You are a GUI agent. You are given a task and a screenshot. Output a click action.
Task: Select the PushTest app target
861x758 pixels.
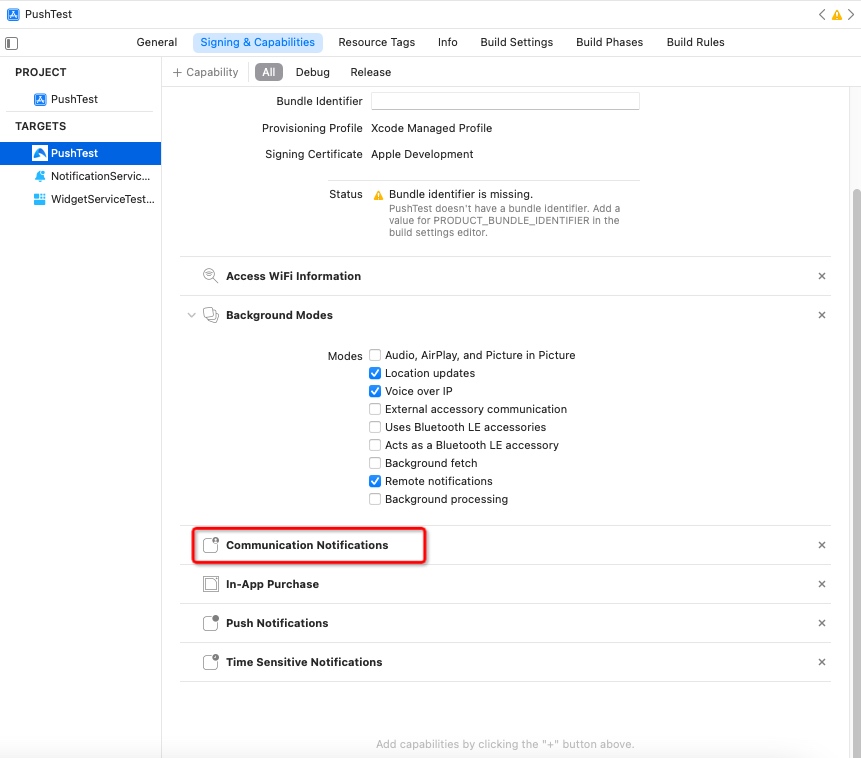80,153
